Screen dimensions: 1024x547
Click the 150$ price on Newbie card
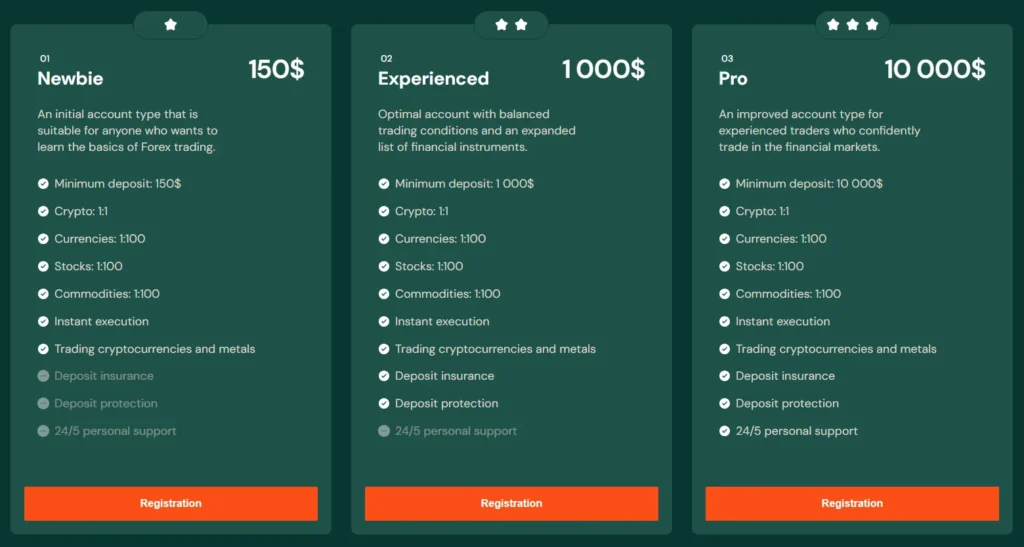click(x=276, y=69)
